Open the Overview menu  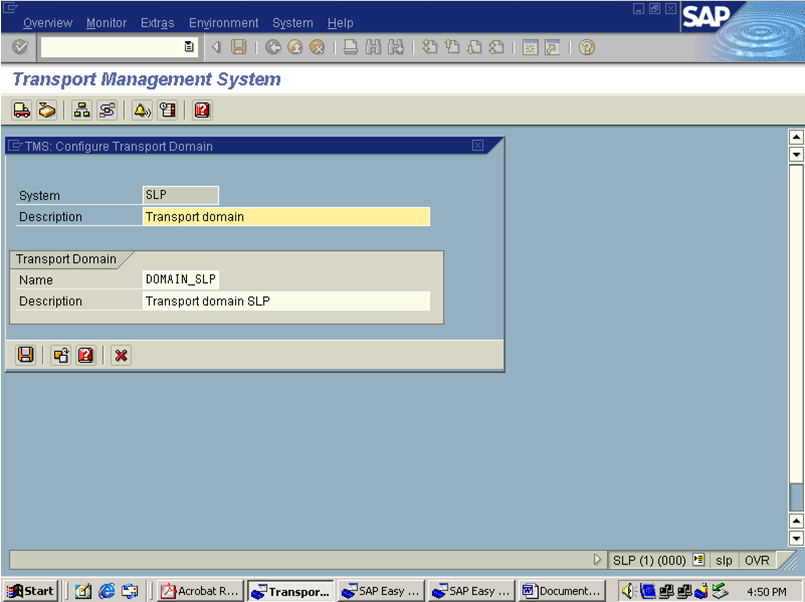pos(47,22)
